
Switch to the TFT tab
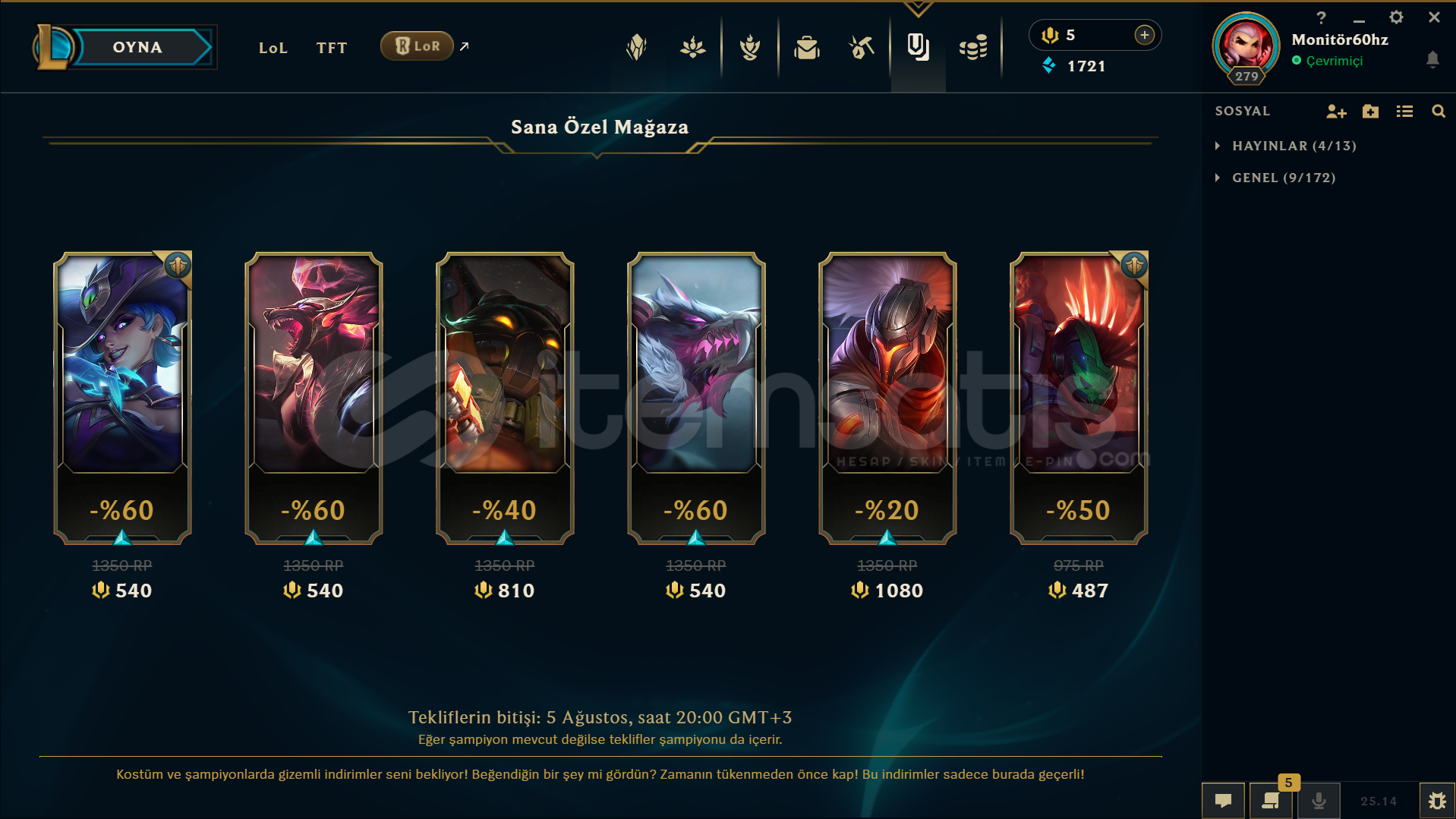click(332, 48)
